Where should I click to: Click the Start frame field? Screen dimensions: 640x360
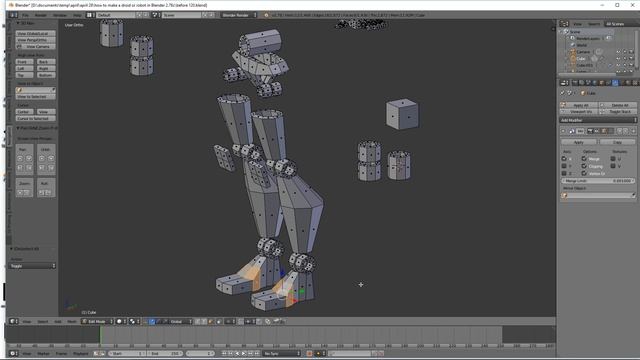click(127, 353)
